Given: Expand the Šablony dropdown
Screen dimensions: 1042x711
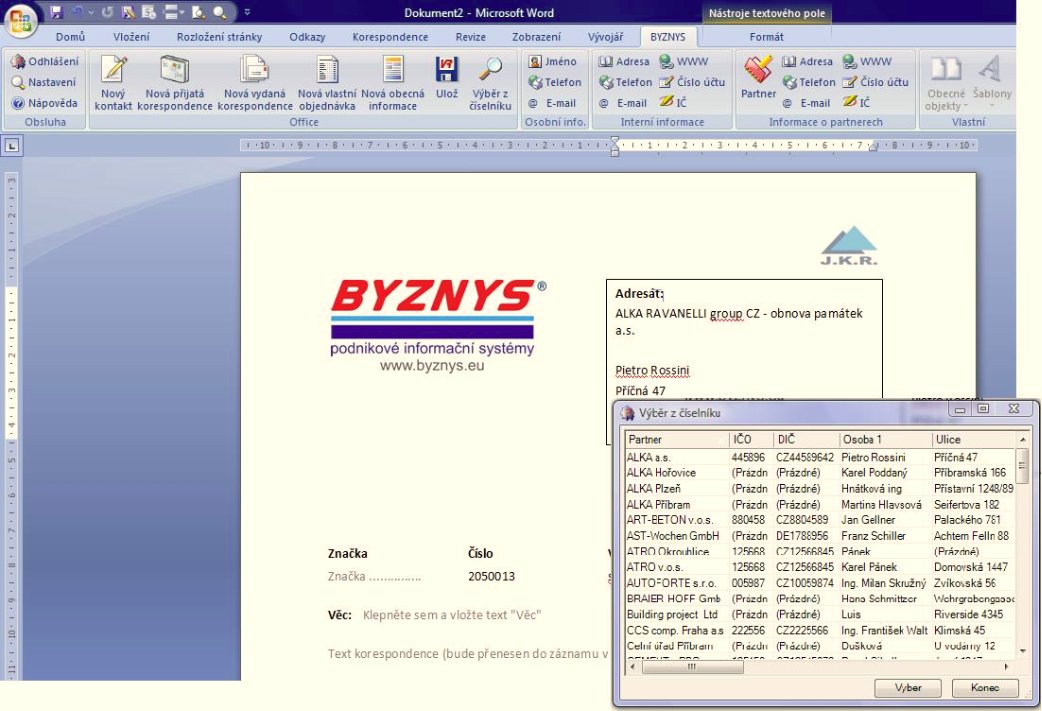Looking at the screenshot, I should (991, 82).
